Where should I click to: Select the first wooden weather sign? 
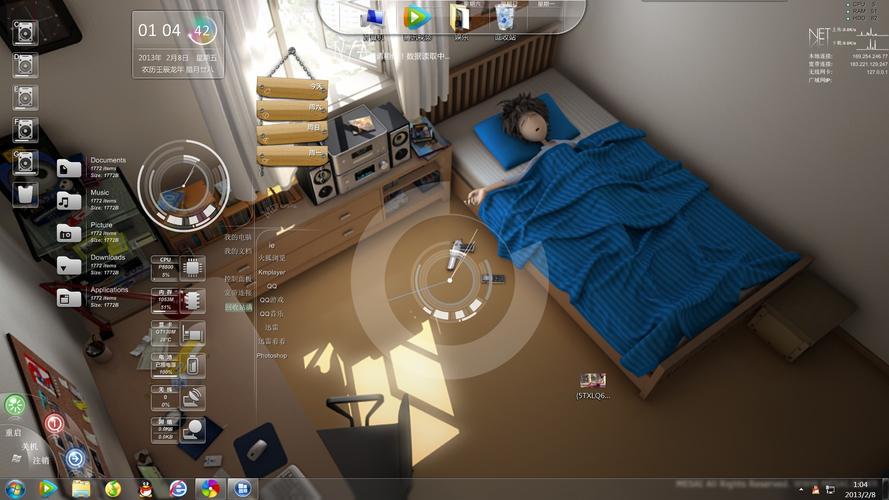click(x=291, y=87)
